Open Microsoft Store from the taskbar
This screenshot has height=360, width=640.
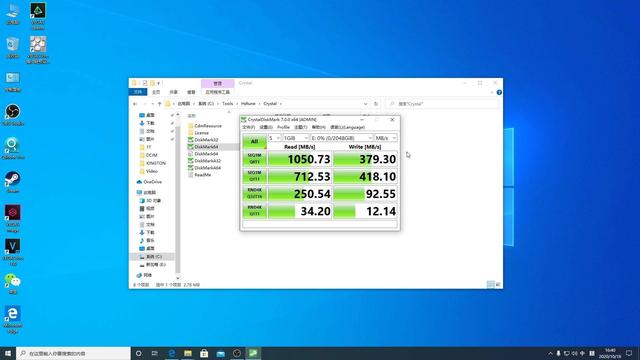(204, 353)
